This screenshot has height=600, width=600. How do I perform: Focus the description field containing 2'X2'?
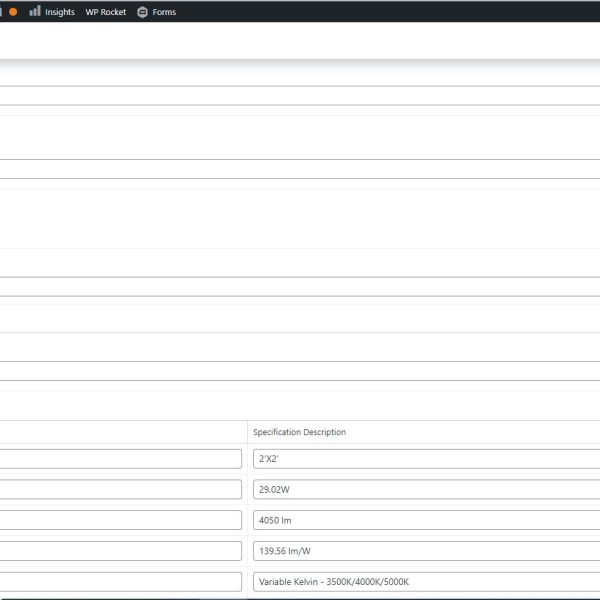(425, 459)
